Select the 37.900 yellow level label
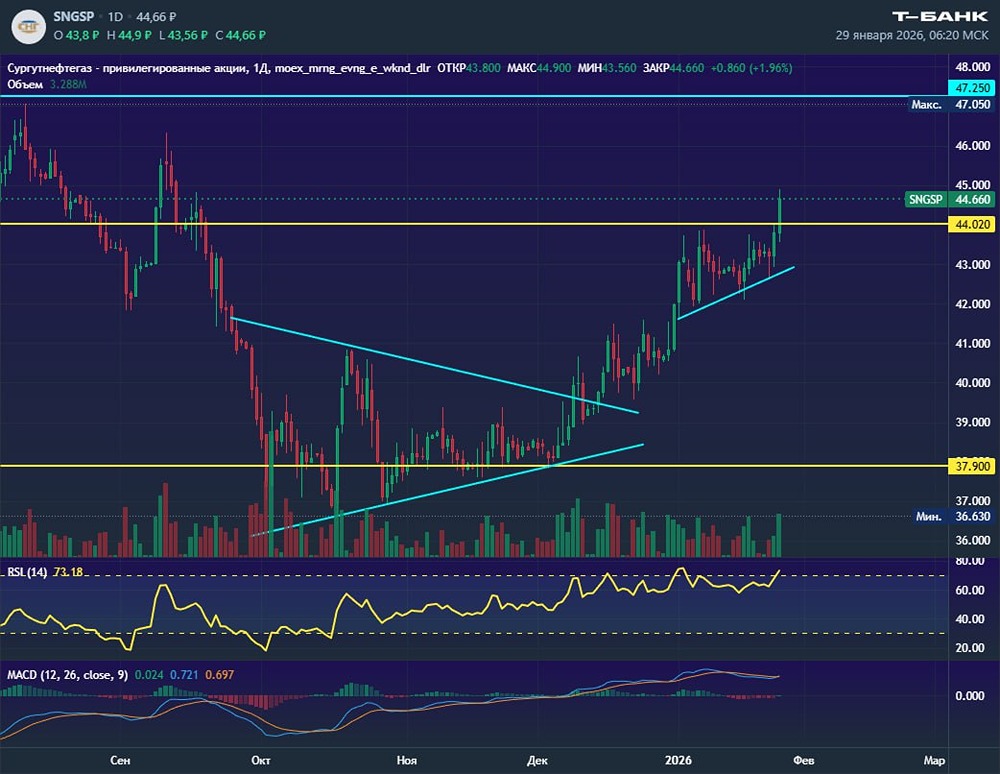The image size is (1000, 774). (x=971, y=467)
